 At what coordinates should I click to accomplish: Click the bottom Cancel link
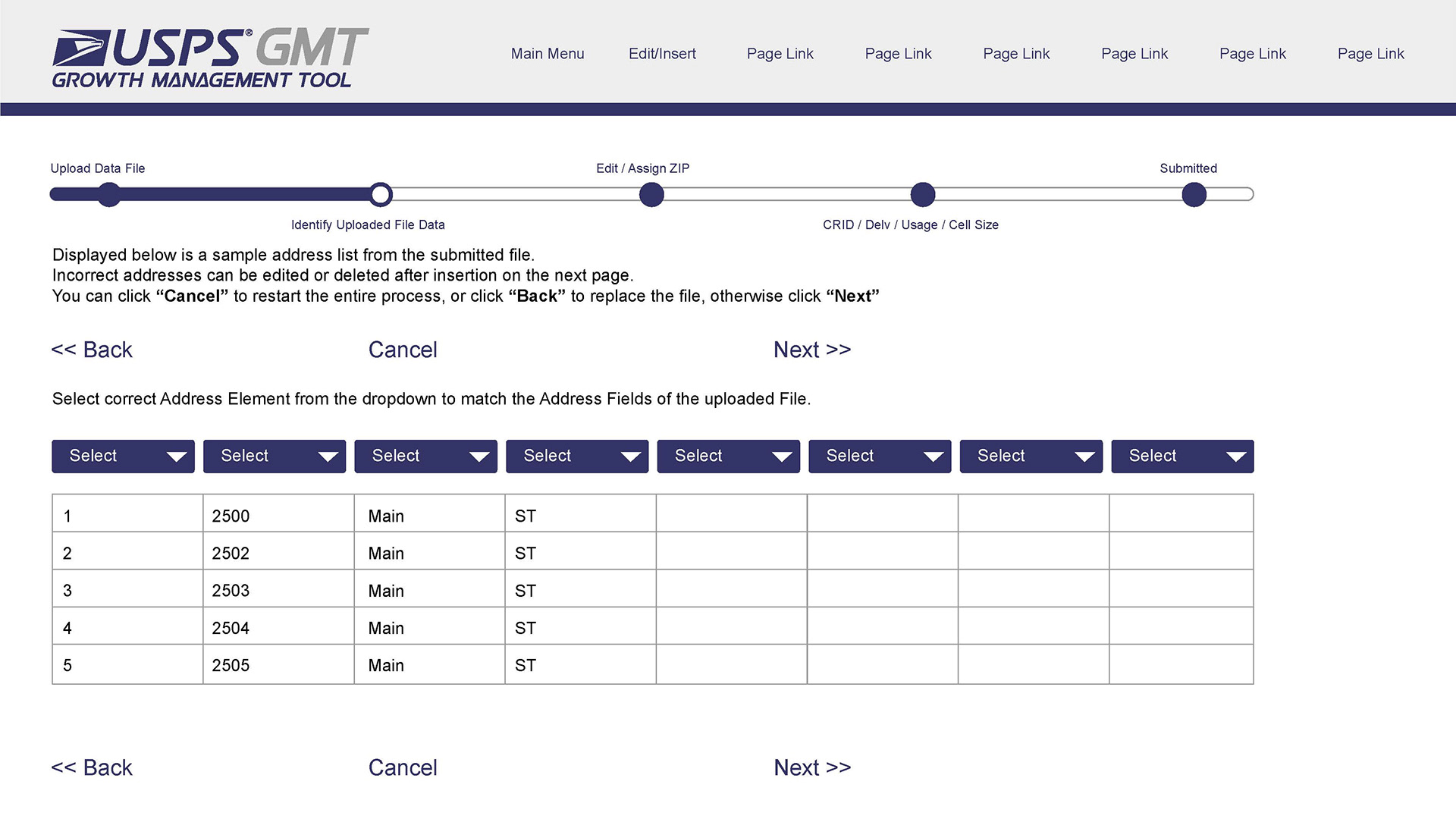point(403,767)
